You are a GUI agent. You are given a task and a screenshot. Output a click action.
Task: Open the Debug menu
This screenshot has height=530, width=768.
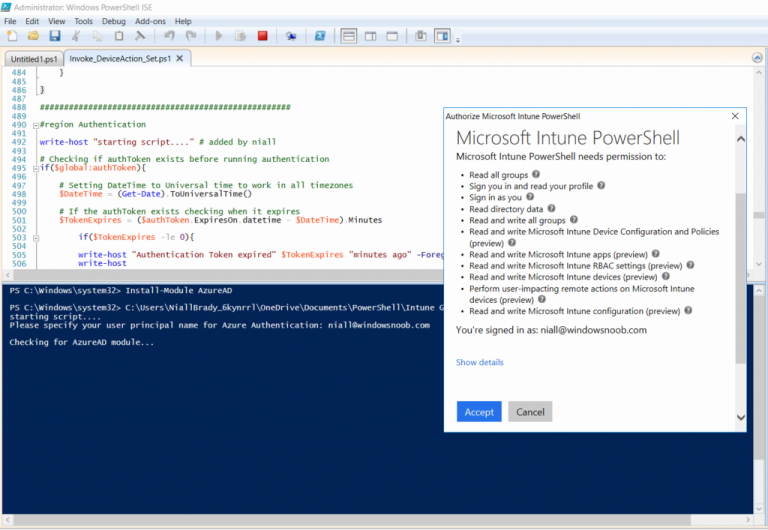pyautogui.click(x=114, y=21)
